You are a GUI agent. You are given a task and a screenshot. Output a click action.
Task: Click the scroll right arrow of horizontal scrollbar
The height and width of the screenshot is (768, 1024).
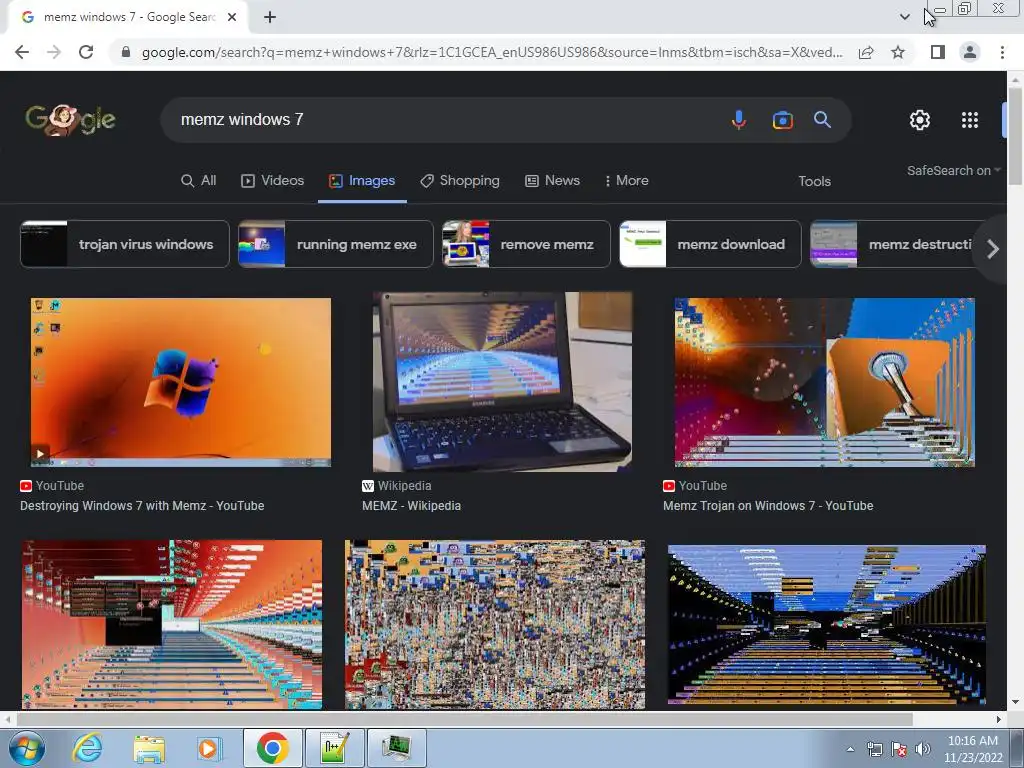[999, 719]
